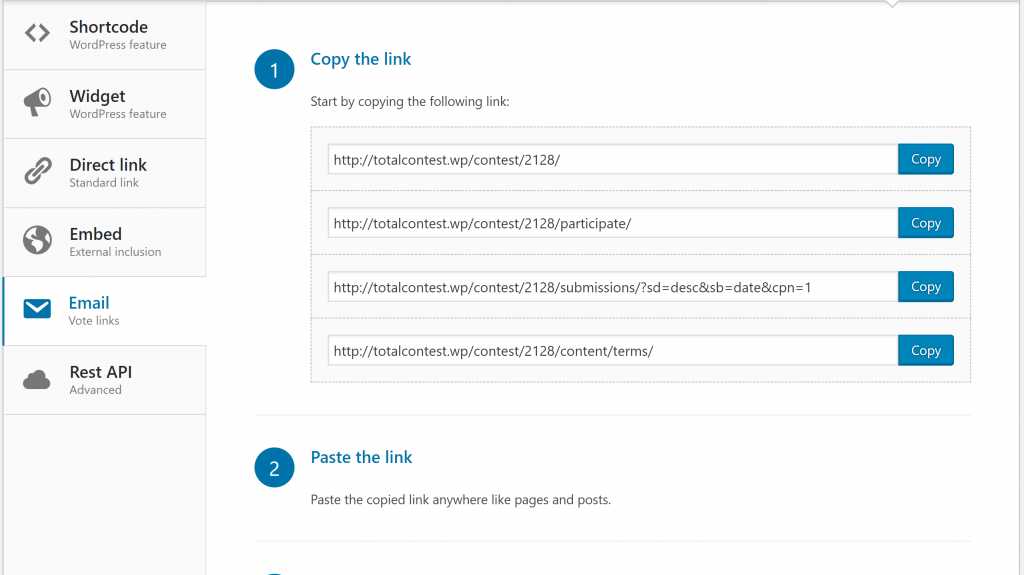The image size is (1024, 575).
Task: Click the 'External inclusion' subtitle
Action: [x=115, y=252]
